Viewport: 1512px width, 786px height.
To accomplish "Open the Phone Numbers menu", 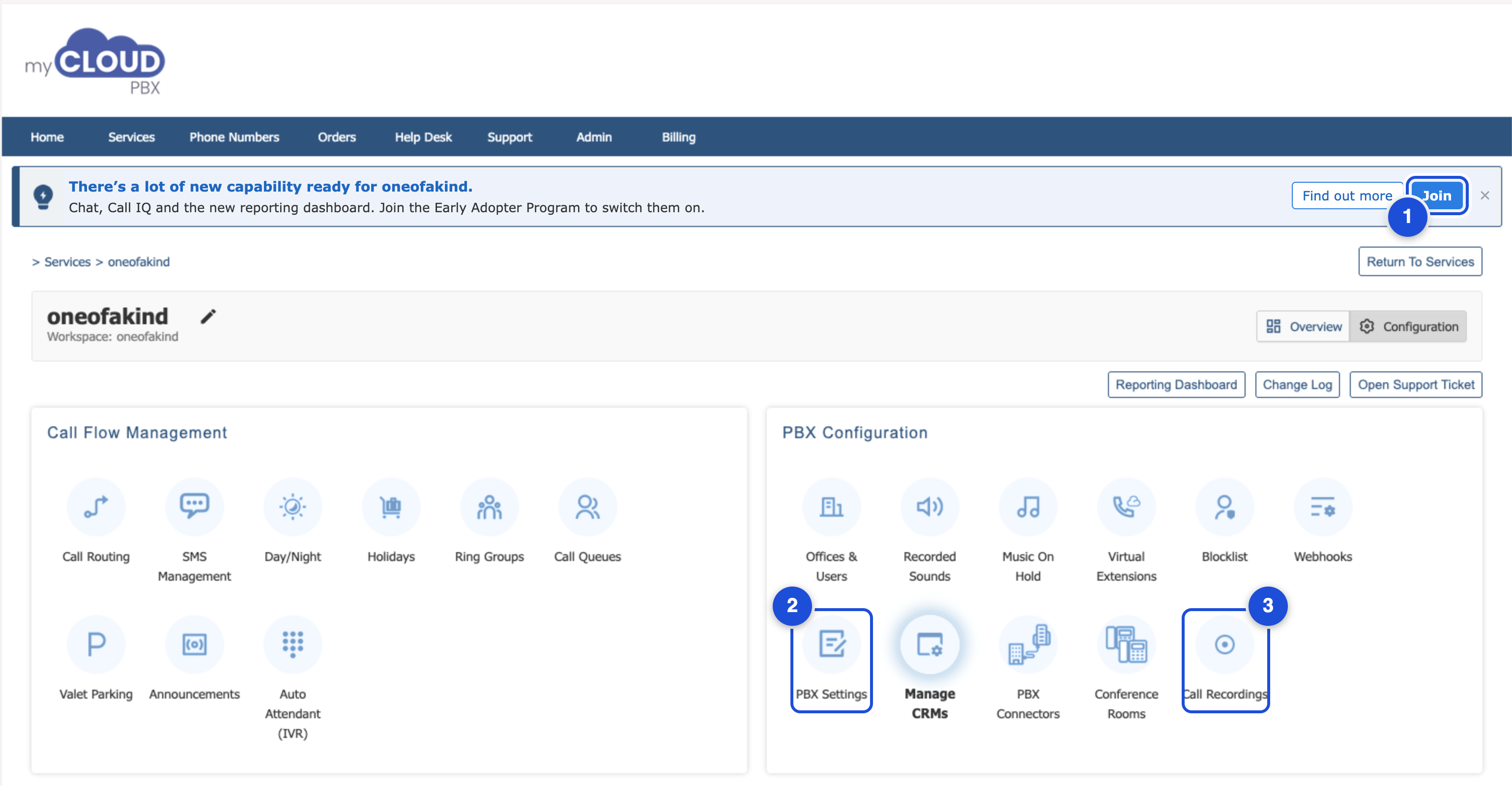I will pos(234,137).
